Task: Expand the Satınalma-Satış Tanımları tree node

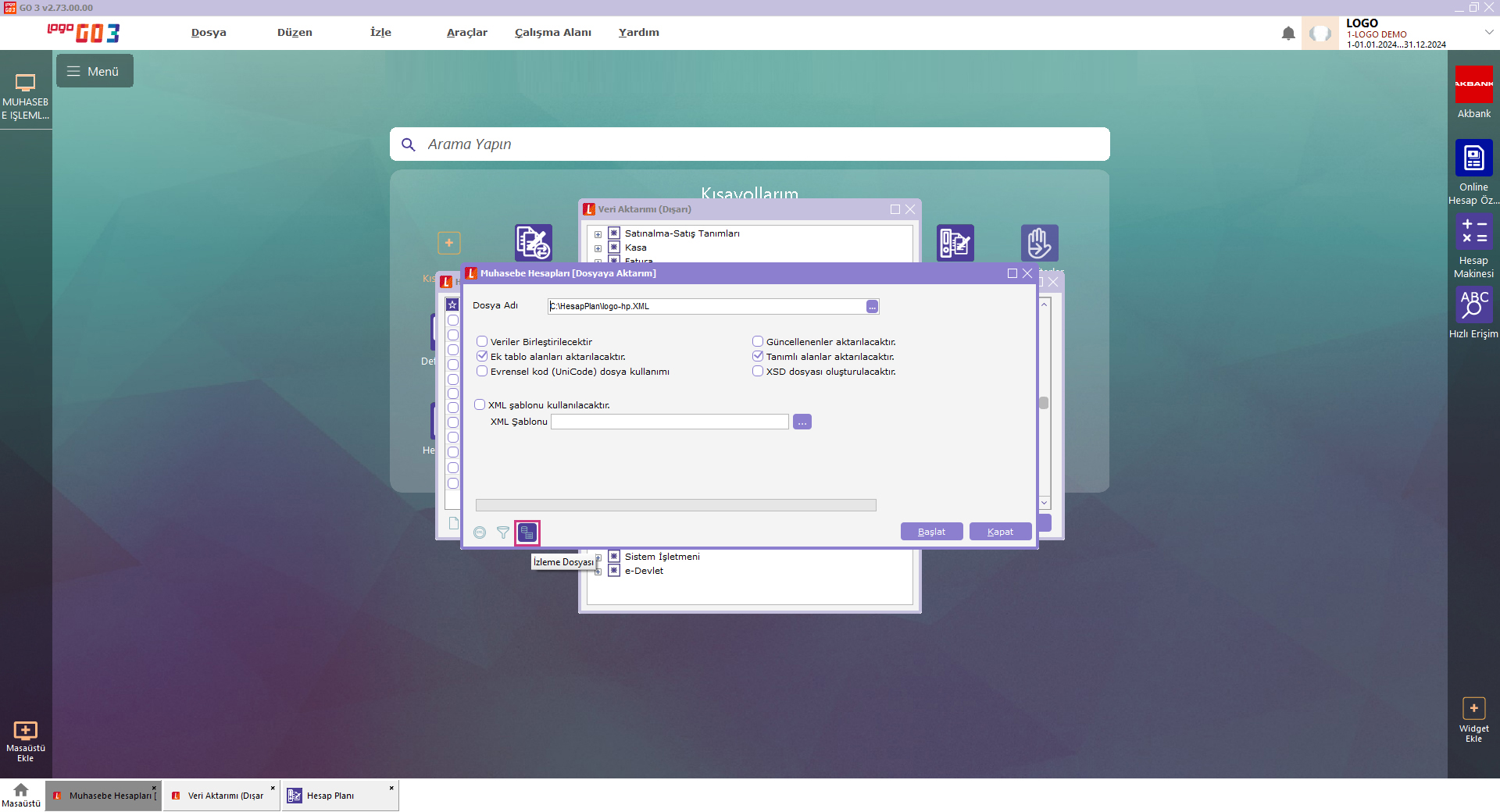Action: [x=598, y=234]
